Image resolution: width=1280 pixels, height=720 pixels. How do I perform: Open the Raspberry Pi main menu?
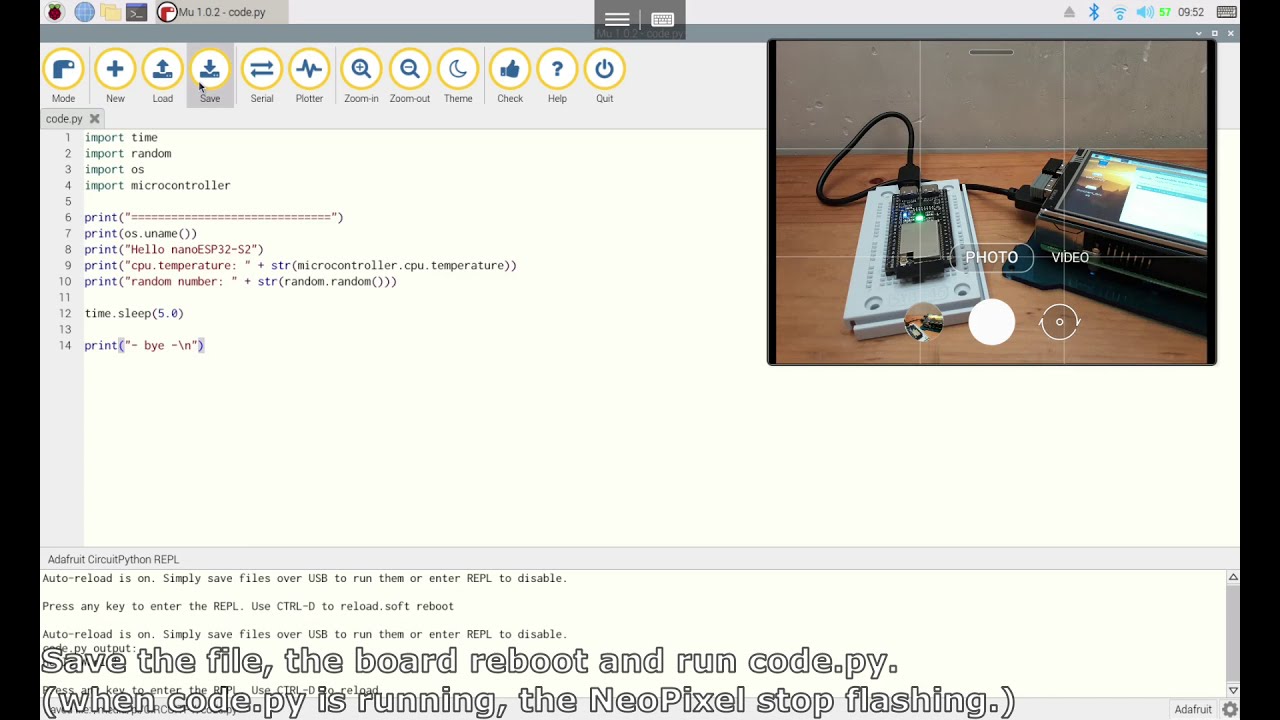point(55,12)
